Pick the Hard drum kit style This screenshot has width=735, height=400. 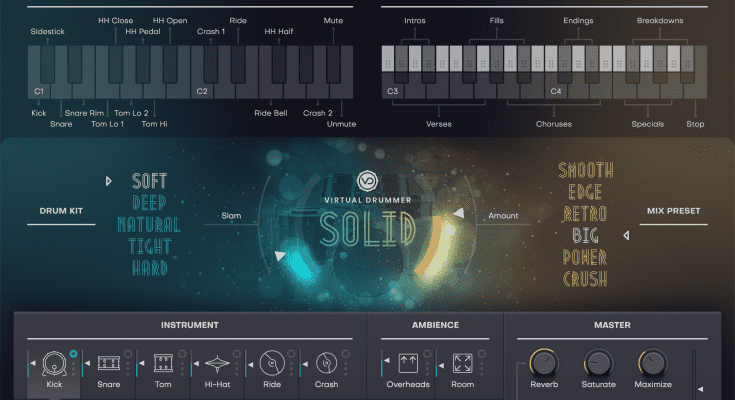tap(149, 268)
